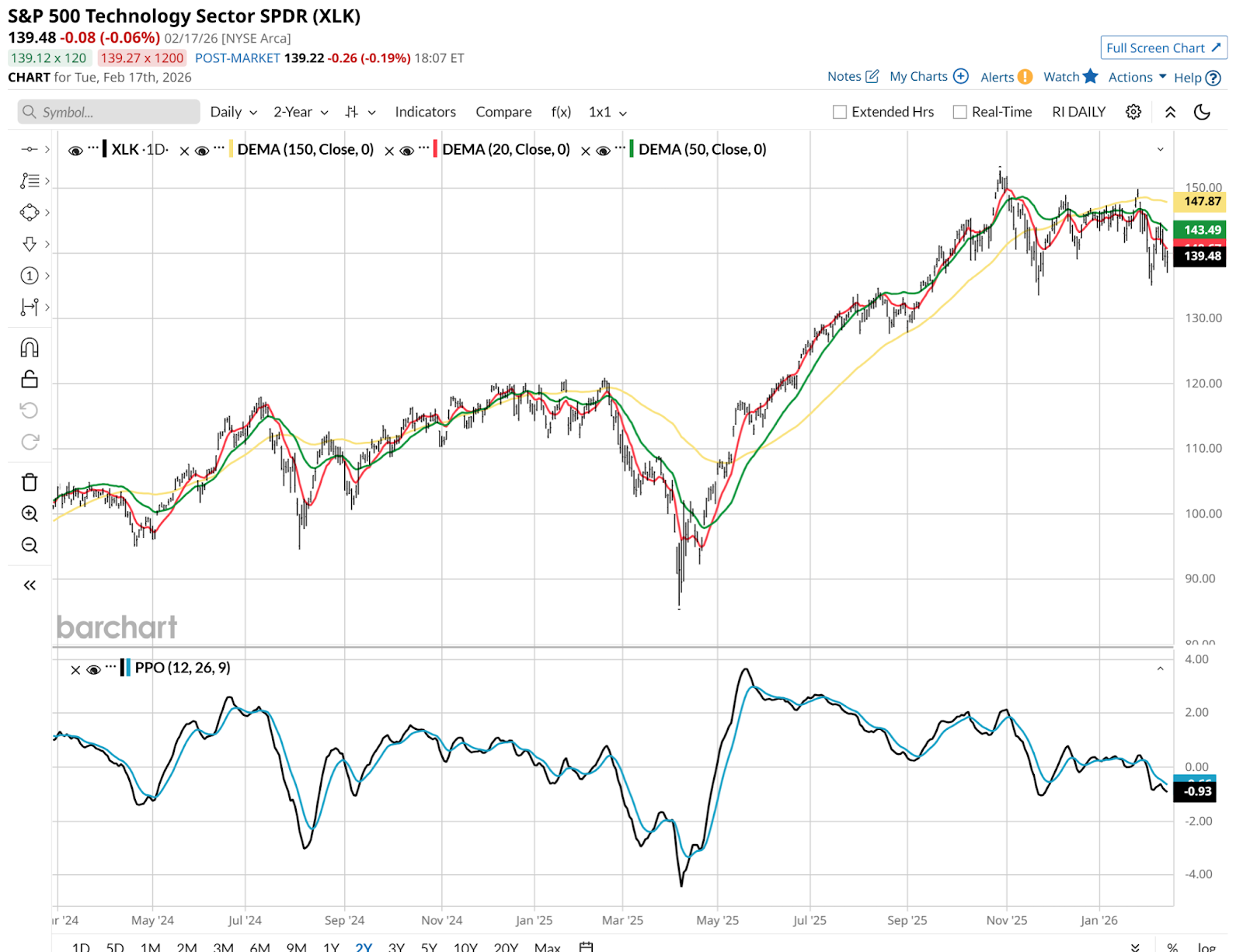Enable the Extended Hrs checkbox
This screenshot has width=1243, height=952.
pyautogui.click(x=840, y=112)
